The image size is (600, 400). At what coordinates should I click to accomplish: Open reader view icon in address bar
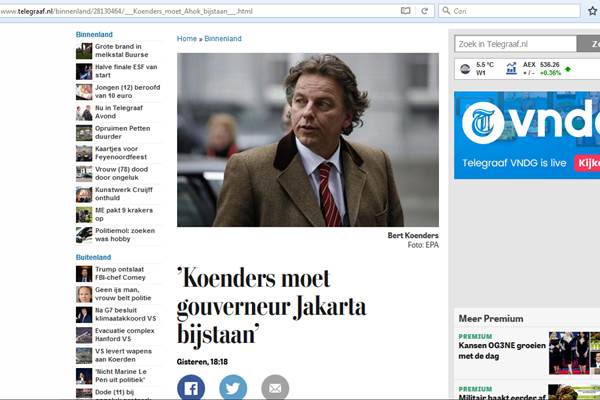click(405, 11)
